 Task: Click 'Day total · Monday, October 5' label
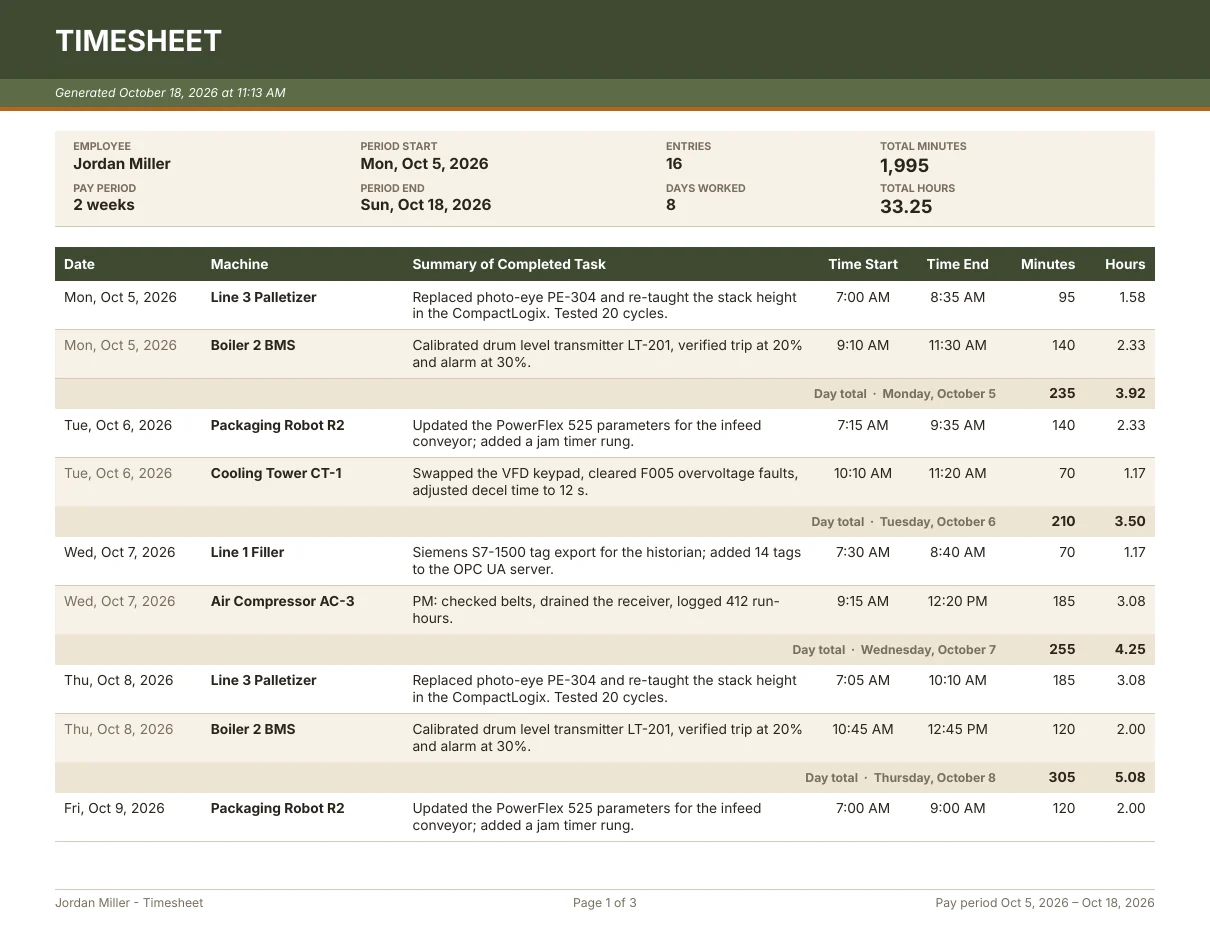905,394
